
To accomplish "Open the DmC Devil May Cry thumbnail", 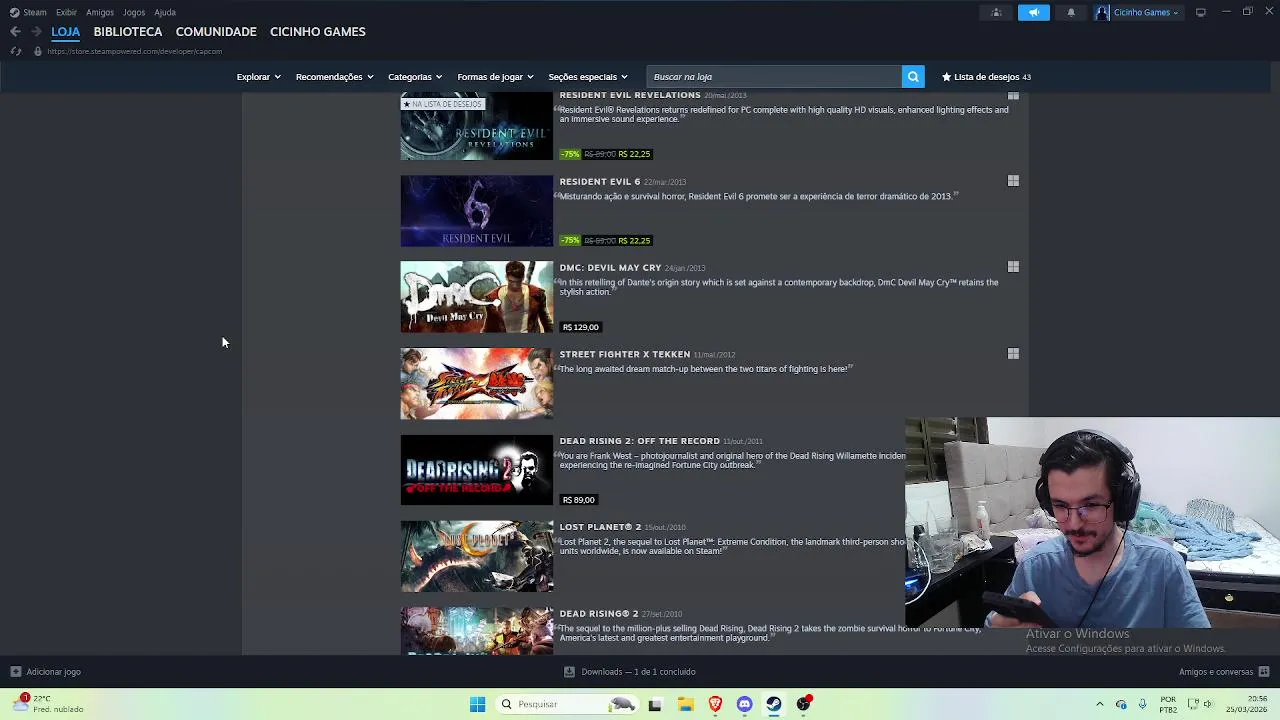I will (476, 297).
